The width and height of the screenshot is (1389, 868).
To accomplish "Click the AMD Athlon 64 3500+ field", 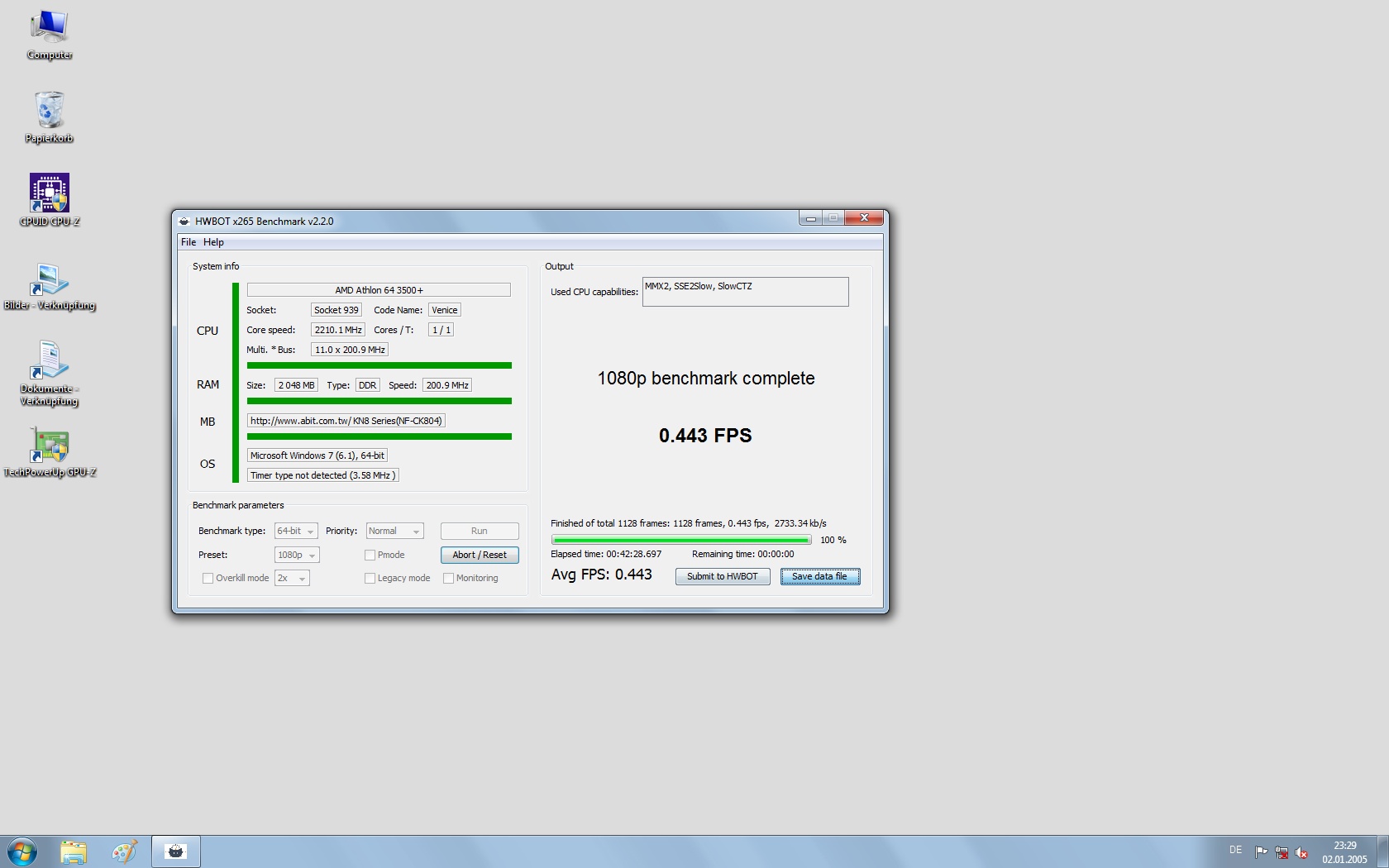I will 379,290.
